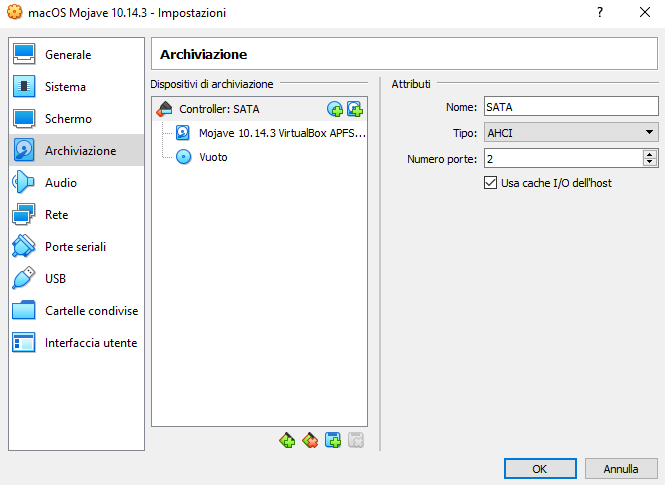Add a new storage controller
Image resolution: width=665 pixels, height=485 pixels.
(x=288, y=440)
